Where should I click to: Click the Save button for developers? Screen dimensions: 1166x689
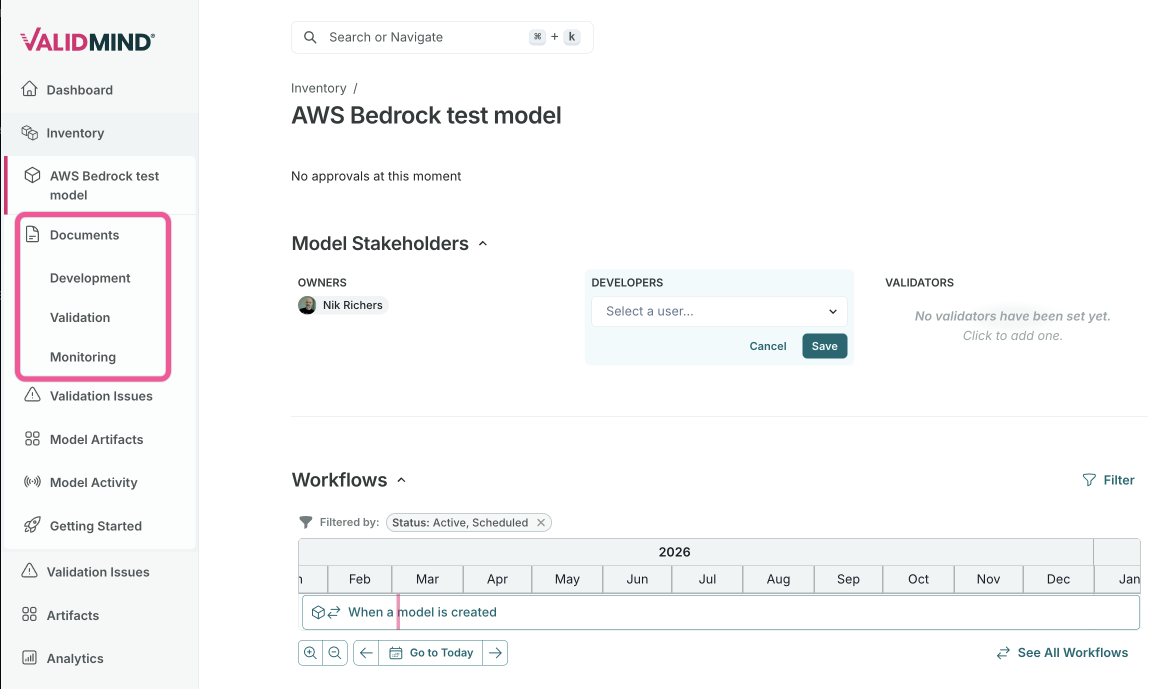(824, 346)
